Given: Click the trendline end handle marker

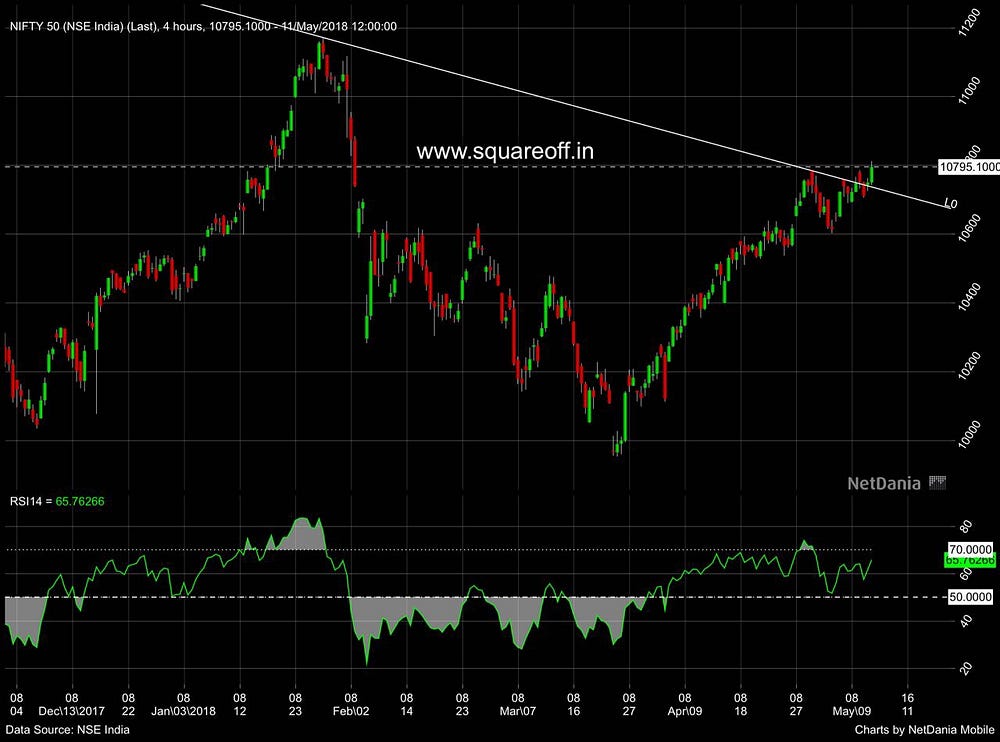Looking at the screenshot, I should 951,204.
